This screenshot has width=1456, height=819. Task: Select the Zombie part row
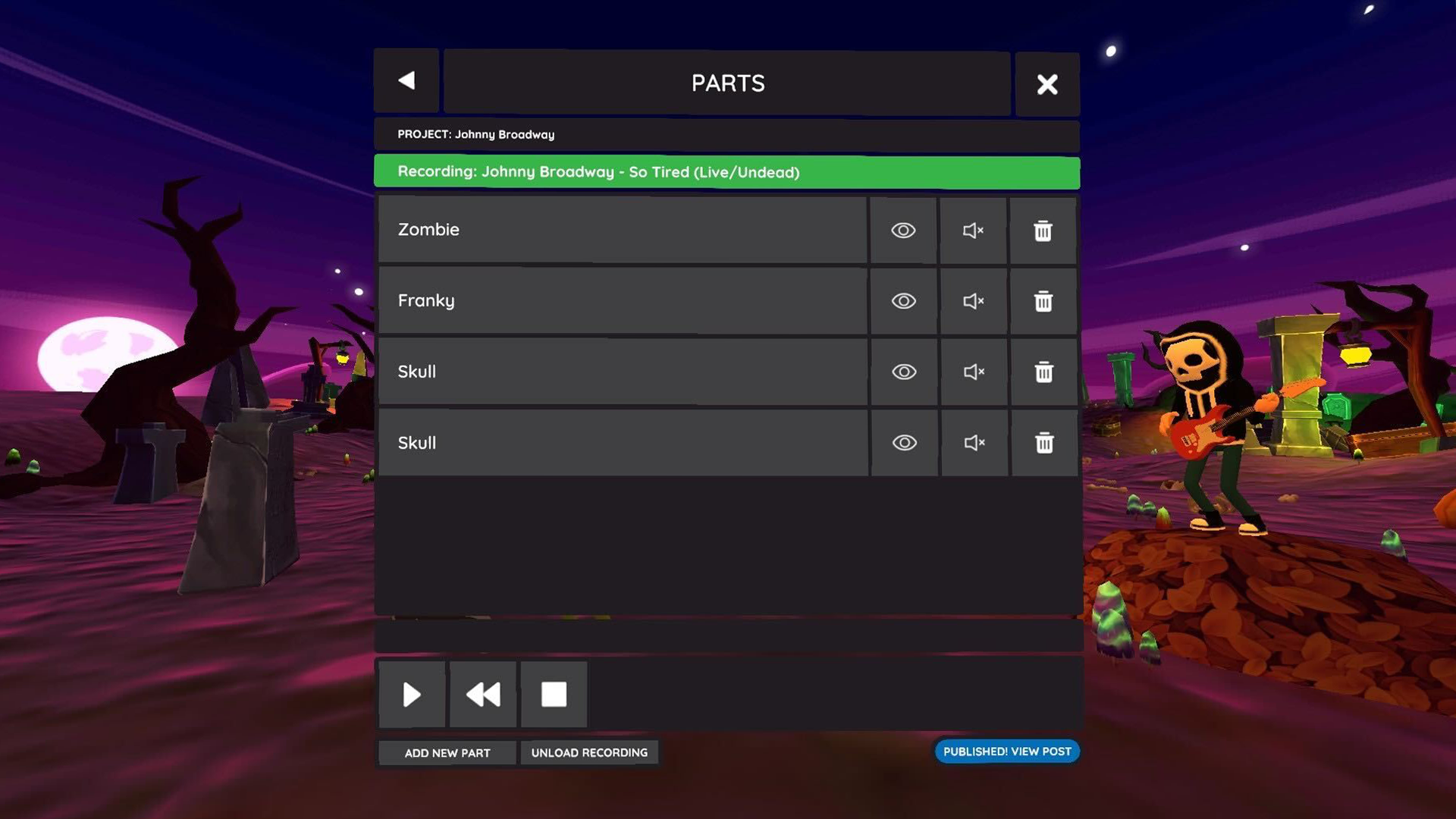click(623, 231)
